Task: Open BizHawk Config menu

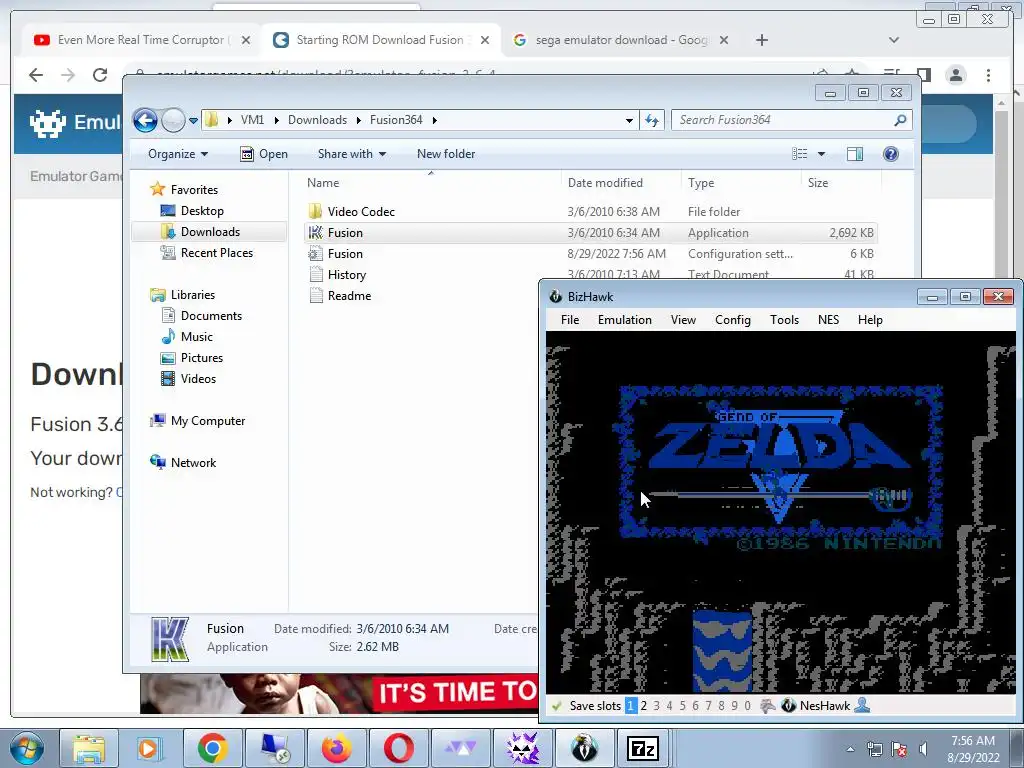Action: point(733,320)
